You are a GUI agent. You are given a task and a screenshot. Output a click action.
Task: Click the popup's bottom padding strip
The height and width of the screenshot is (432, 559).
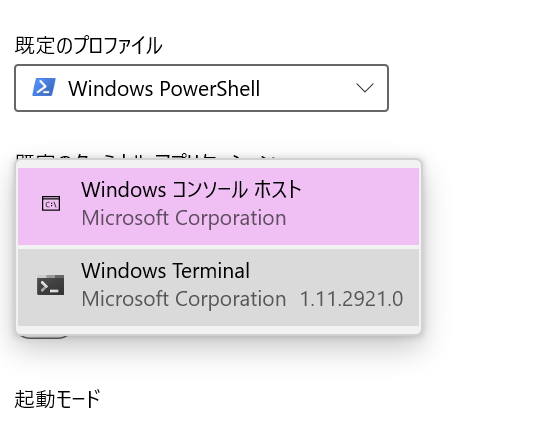click(219, 330)
